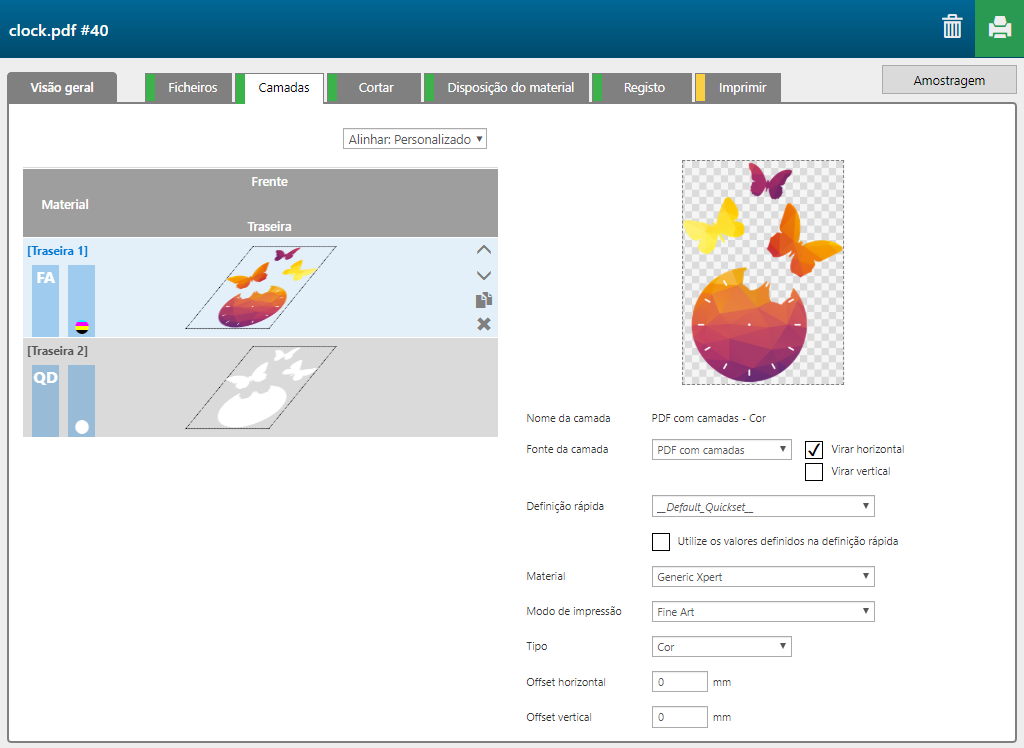Image resolution: width=1024 pixels, height=748 pixels.
Task: Click the white dot icon in Traseira 2
Action: 82,427
